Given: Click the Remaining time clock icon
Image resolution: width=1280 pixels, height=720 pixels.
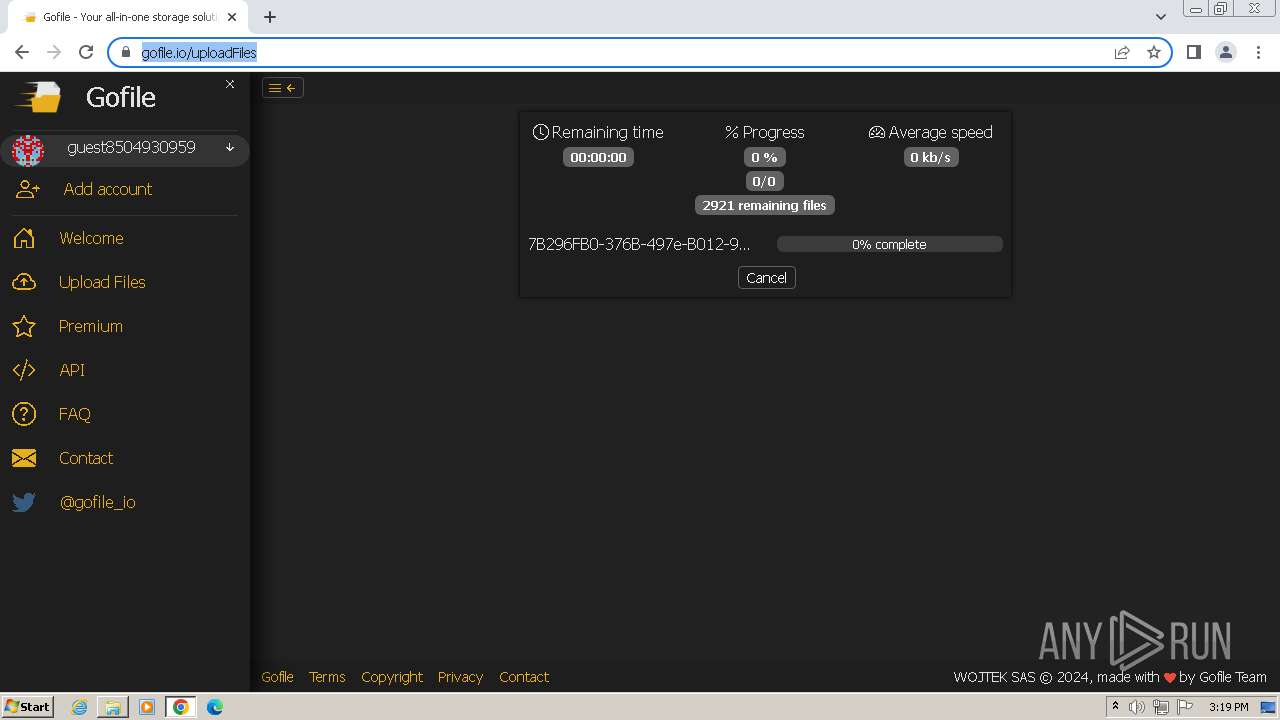Looking at the screenshot, I should pyautogui.click(x=541, y=132).
